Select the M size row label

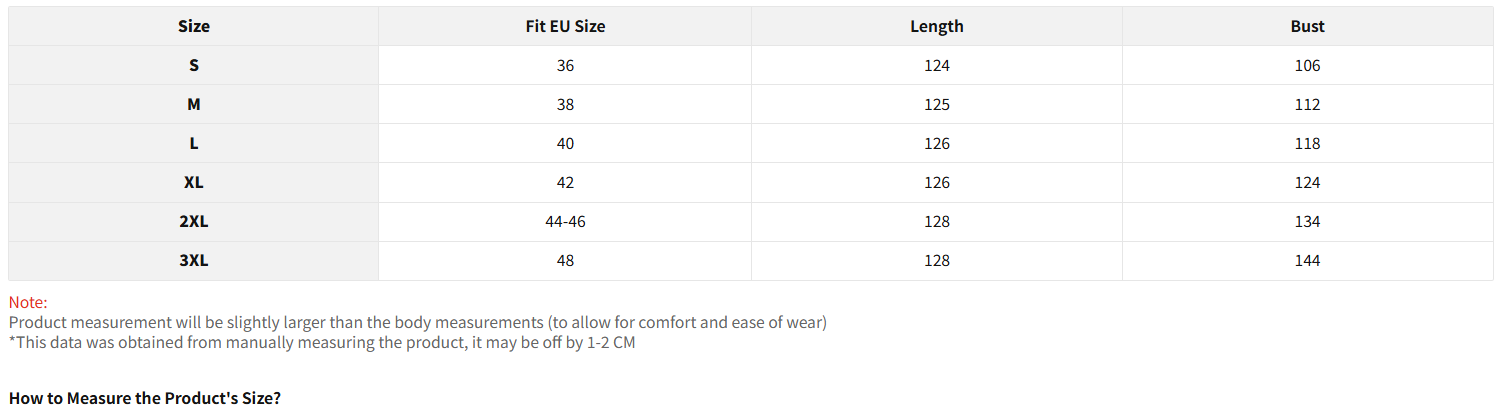(x=194, y=104)
